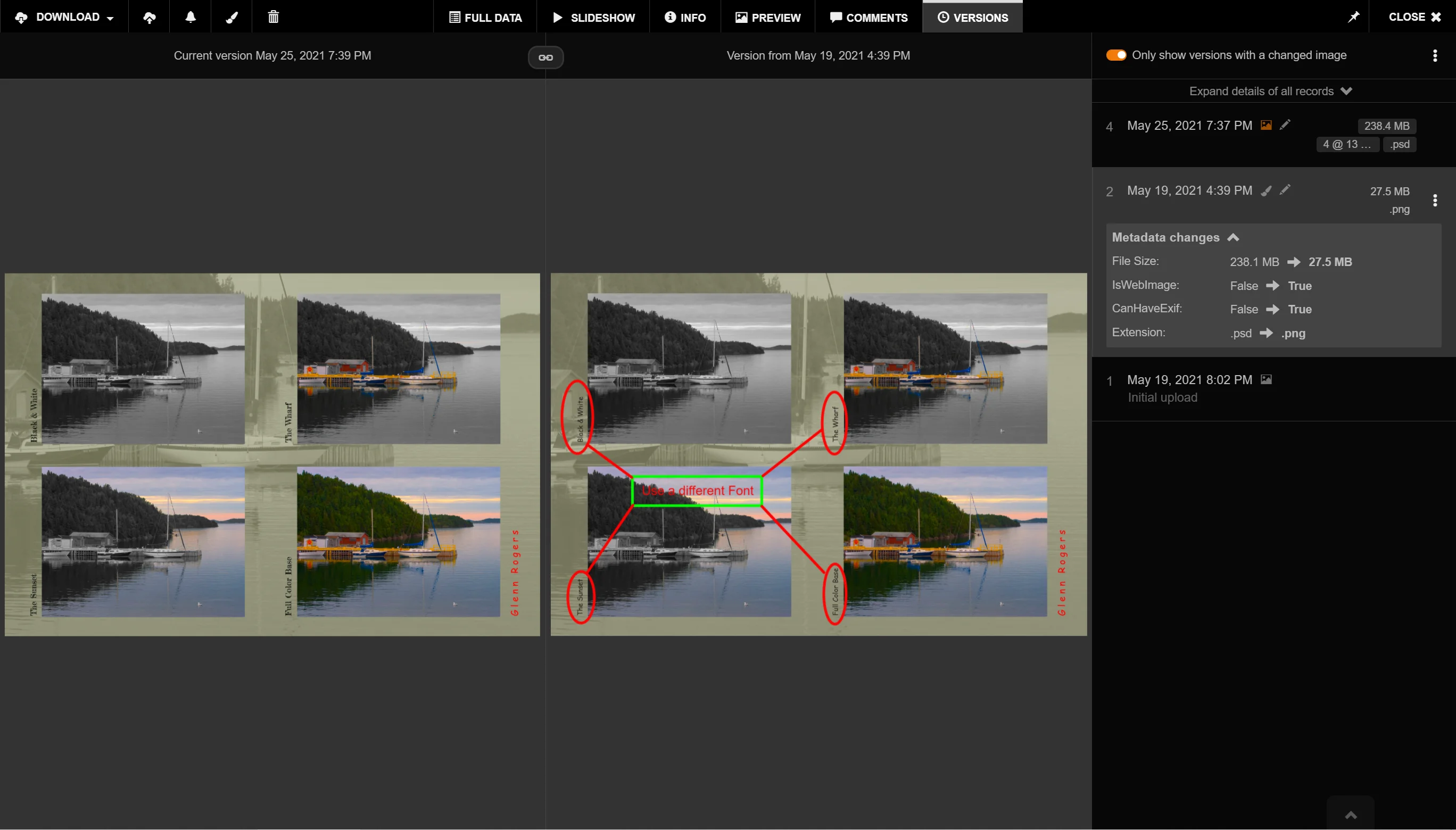Switch to the Comments tab
Viewport: 1456px width, 830px height.
(x=868, y=17)
